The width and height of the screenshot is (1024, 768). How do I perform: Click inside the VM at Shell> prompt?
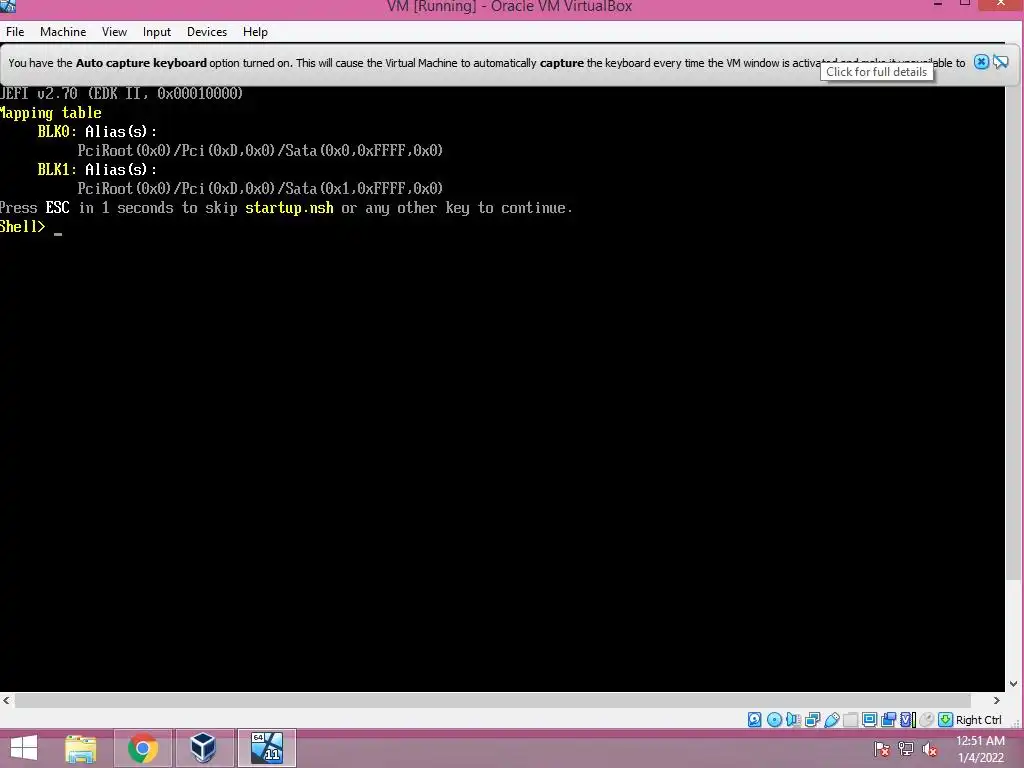(59, 228)
